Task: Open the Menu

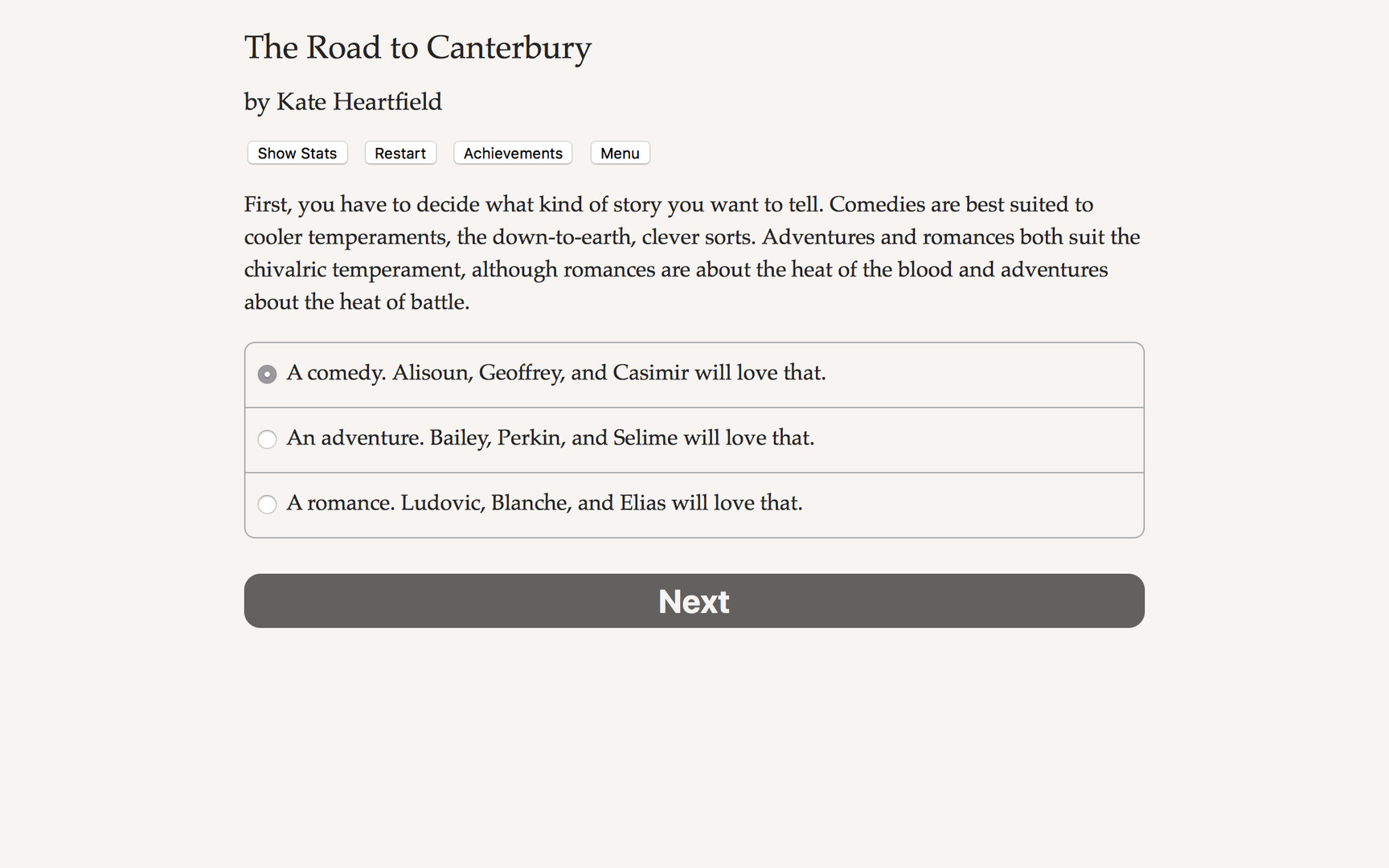Action: tap(620, 153)
